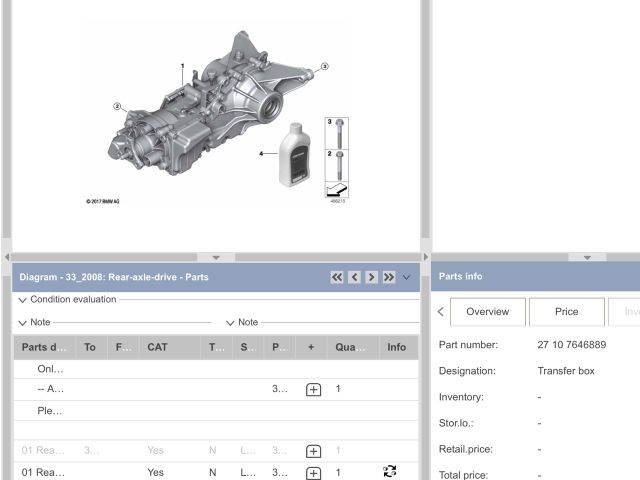This screenshot has height=480, width=640.
Task: Go to the previous diagram
Action: click(354, 277)
